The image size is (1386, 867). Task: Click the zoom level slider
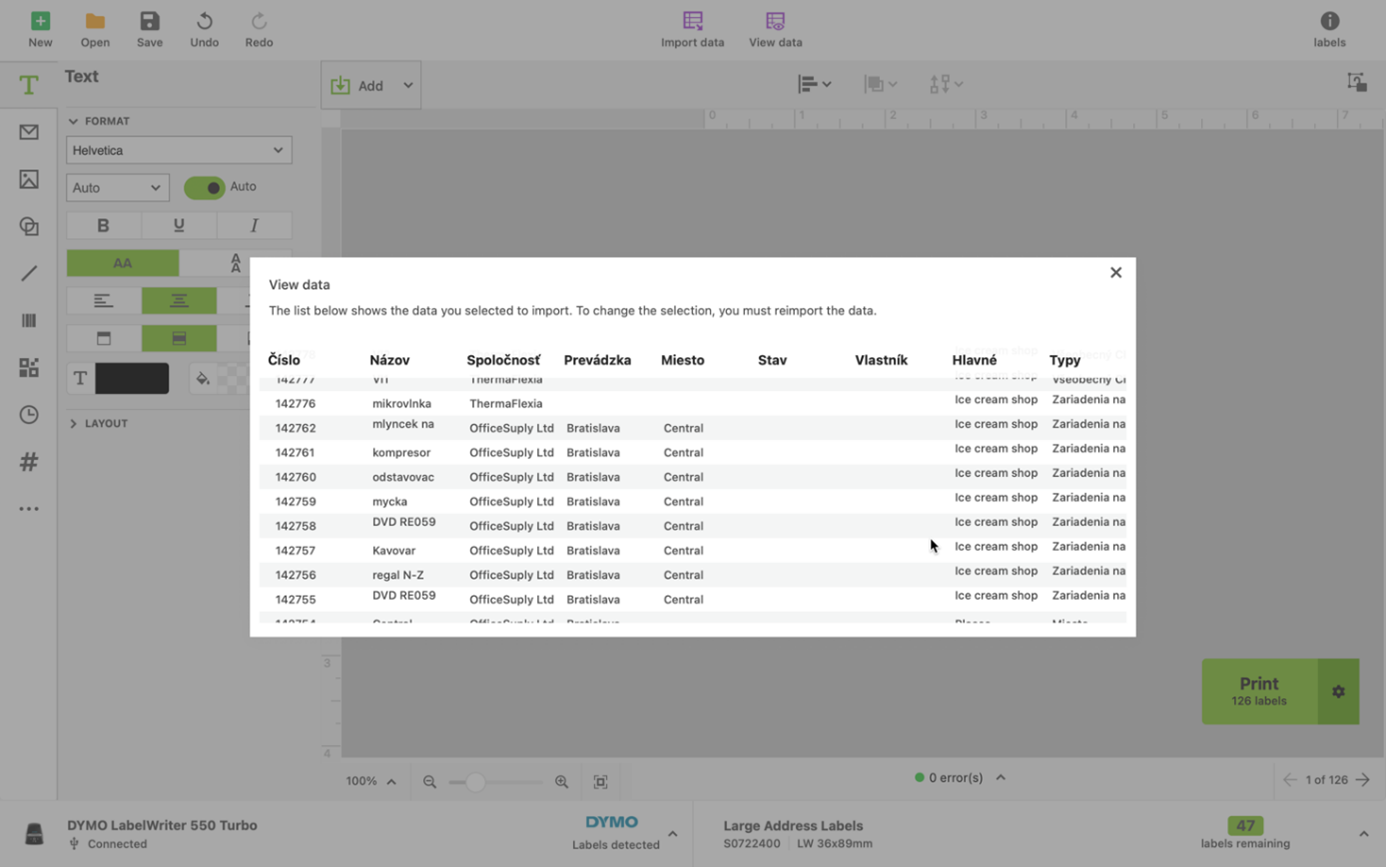(x=495, y=782)
